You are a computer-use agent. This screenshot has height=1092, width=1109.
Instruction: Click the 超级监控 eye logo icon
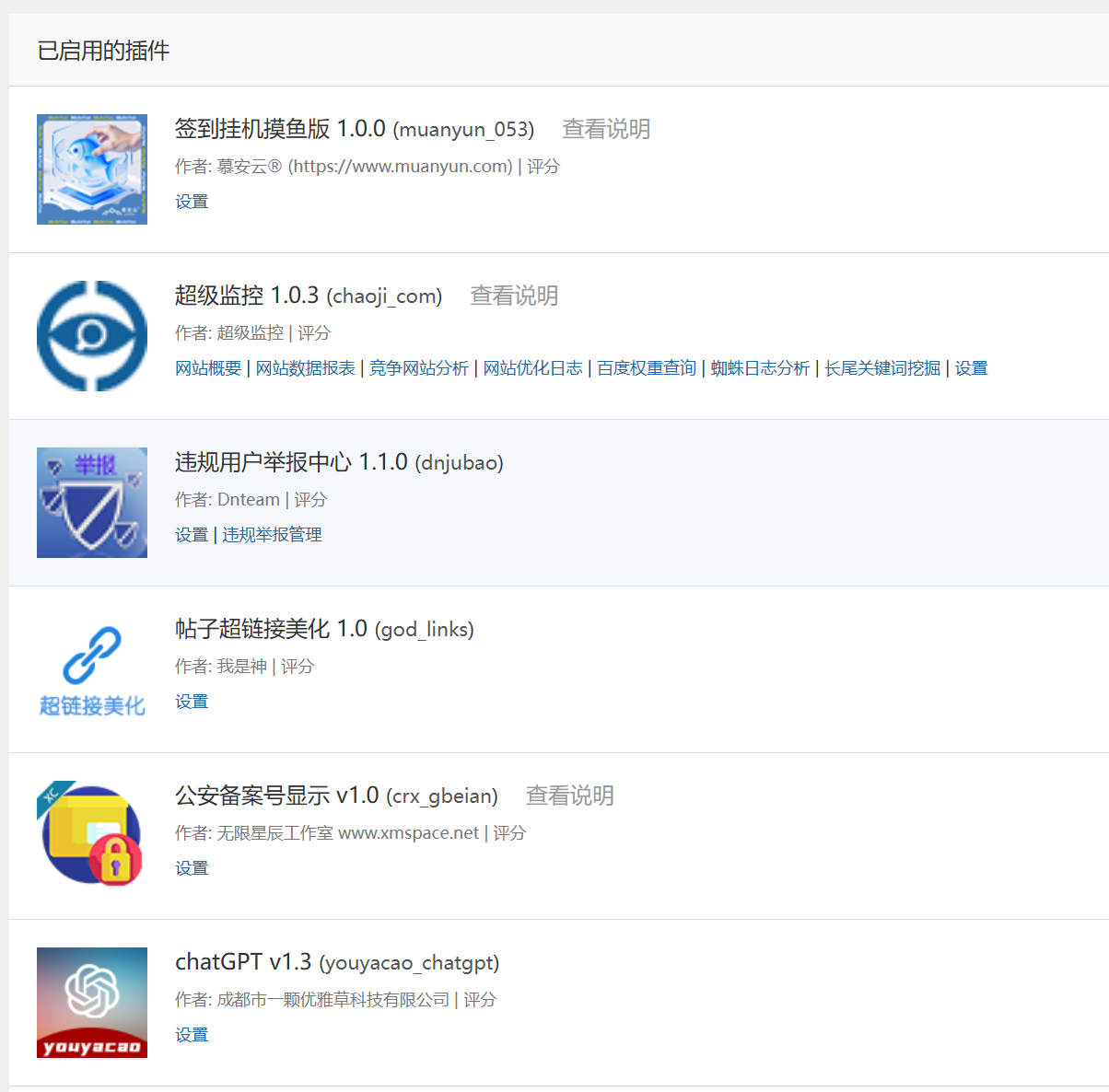(x=92, y=336)
